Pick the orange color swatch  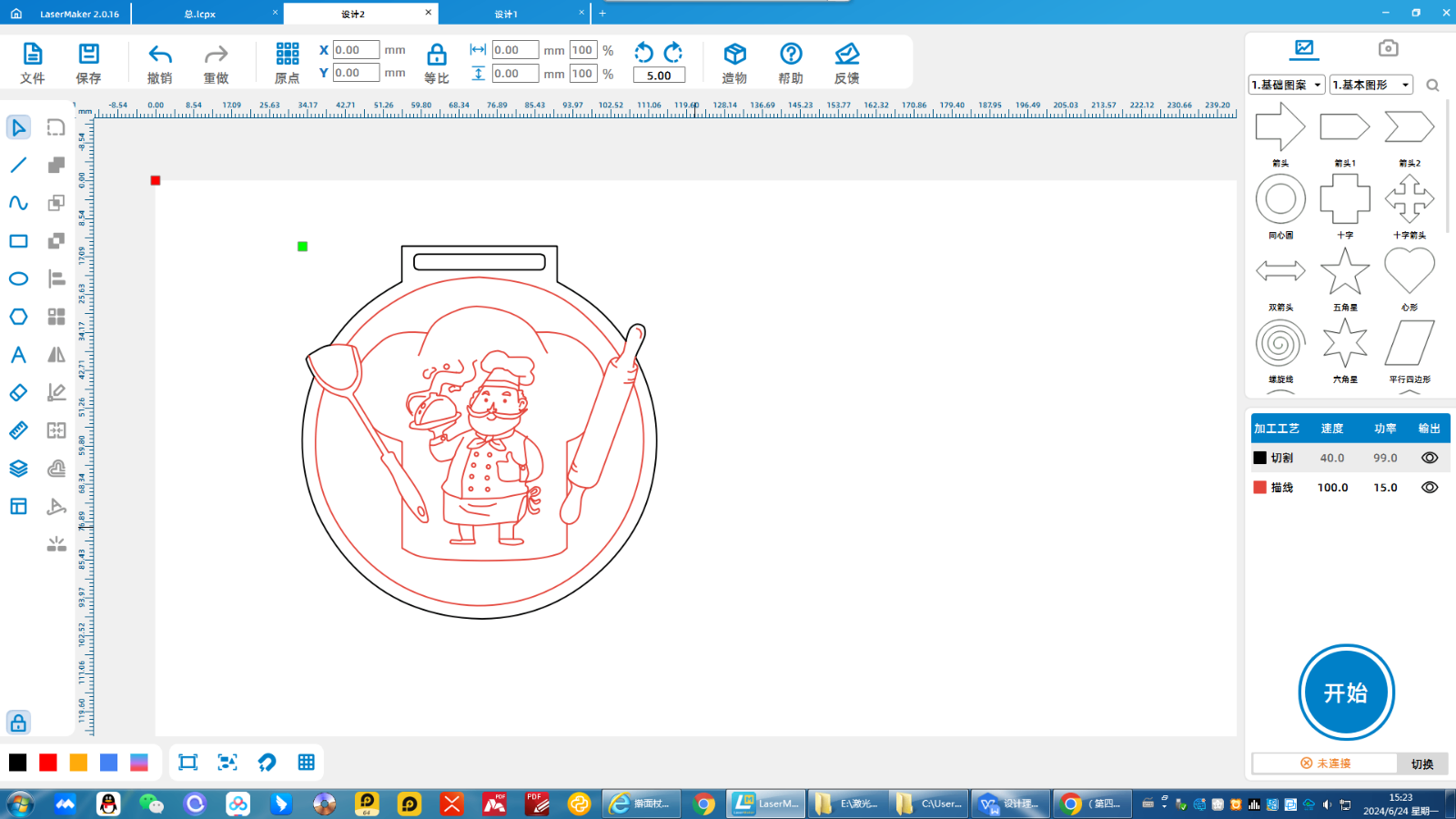[78, 763]
